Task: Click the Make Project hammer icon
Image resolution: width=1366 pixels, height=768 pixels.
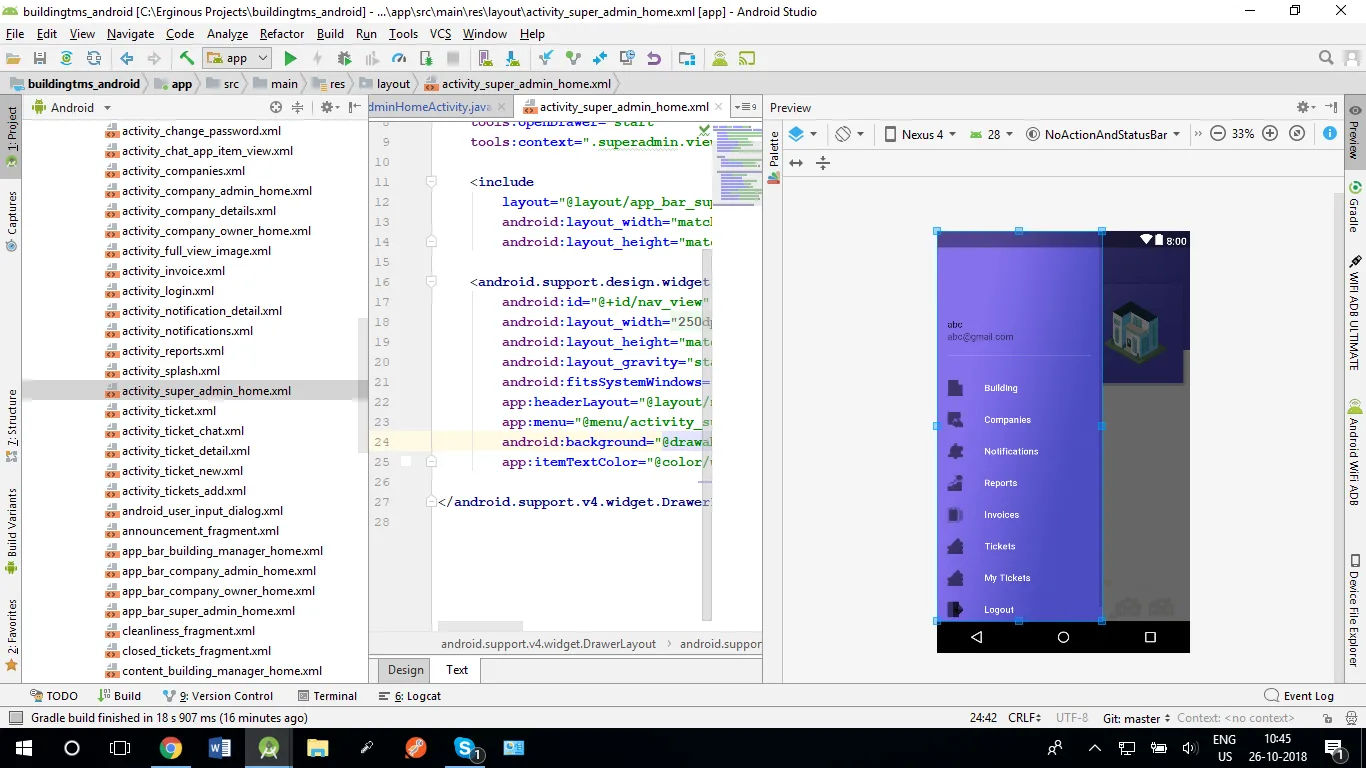Action: 186,59
